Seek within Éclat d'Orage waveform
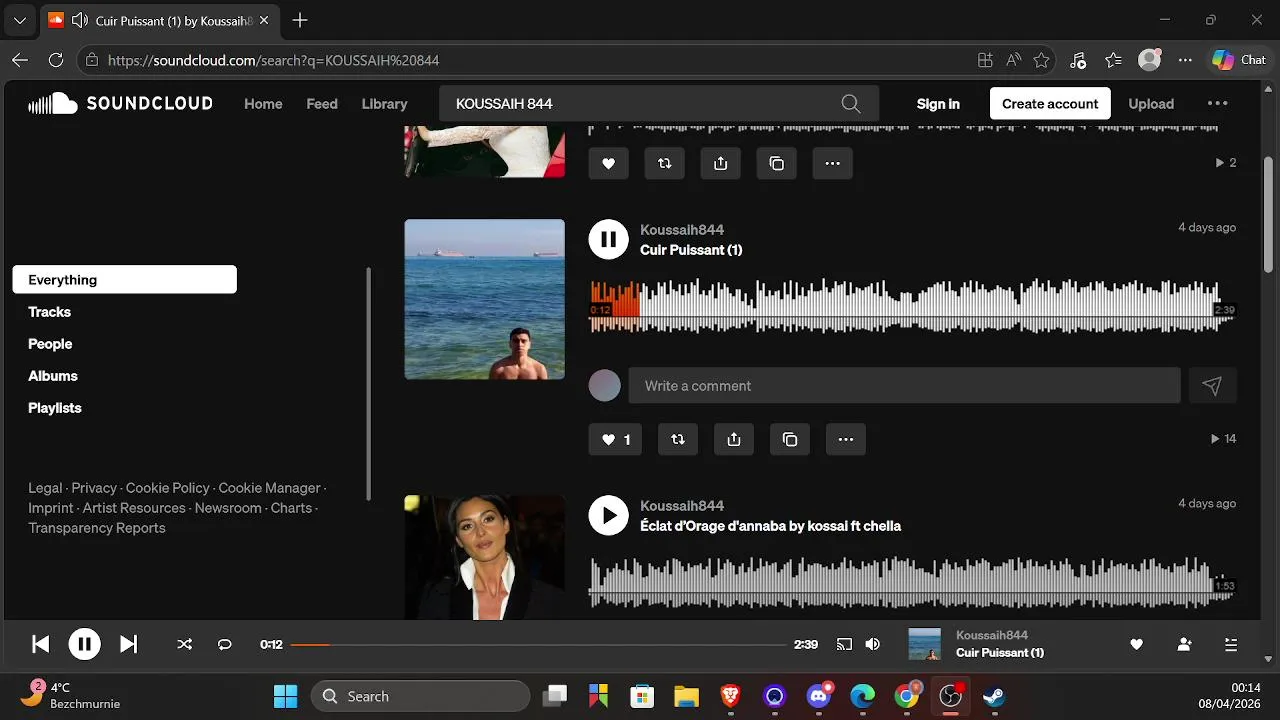 (x=913, y=582)
